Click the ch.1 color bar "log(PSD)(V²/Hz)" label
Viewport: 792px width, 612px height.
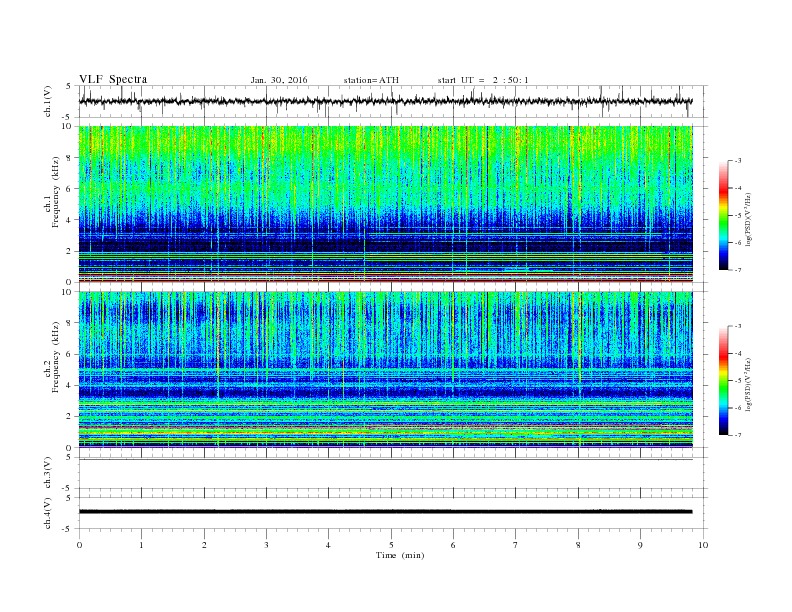pyautogui.click(x=749, y=220)
